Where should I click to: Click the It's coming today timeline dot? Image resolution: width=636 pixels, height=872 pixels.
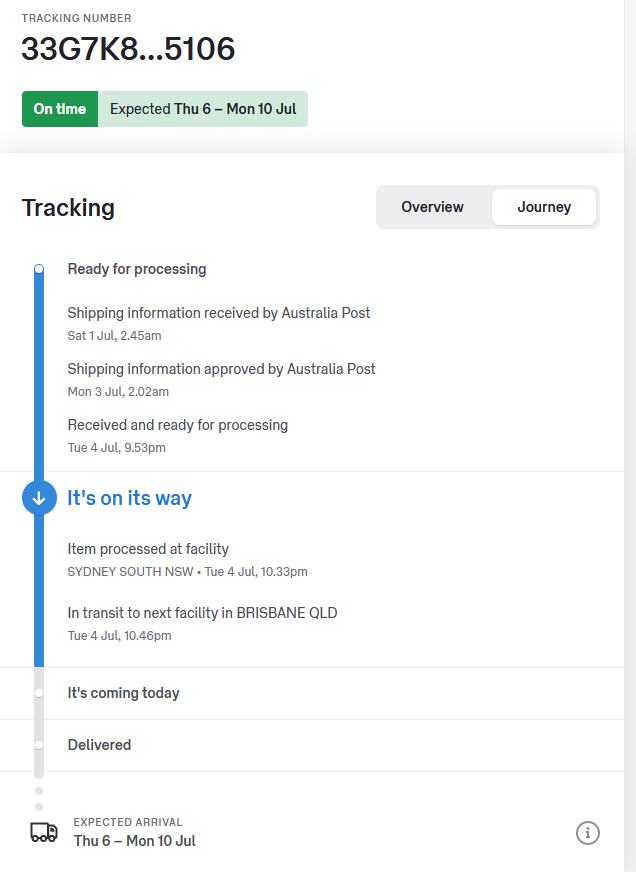39,693
